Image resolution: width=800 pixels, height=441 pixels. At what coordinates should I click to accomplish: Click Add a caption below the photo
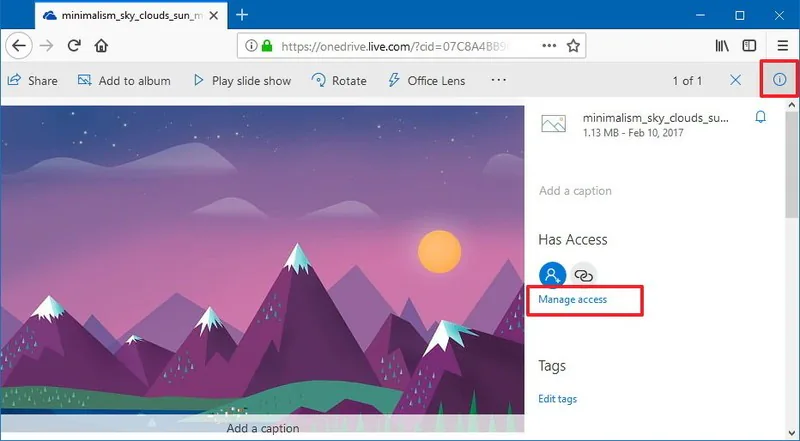(x=263, y=428)
